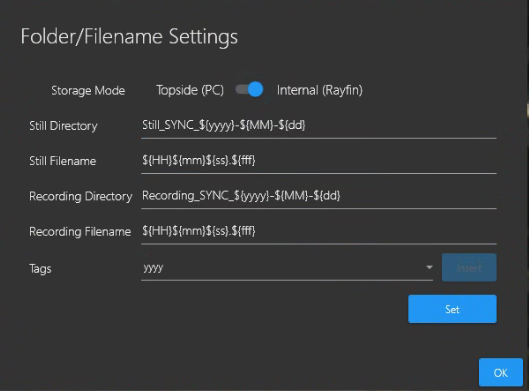The height and width of the screenshot is (391, 529).
Task: Click the Insert button
Action: [x=469, y=268]
